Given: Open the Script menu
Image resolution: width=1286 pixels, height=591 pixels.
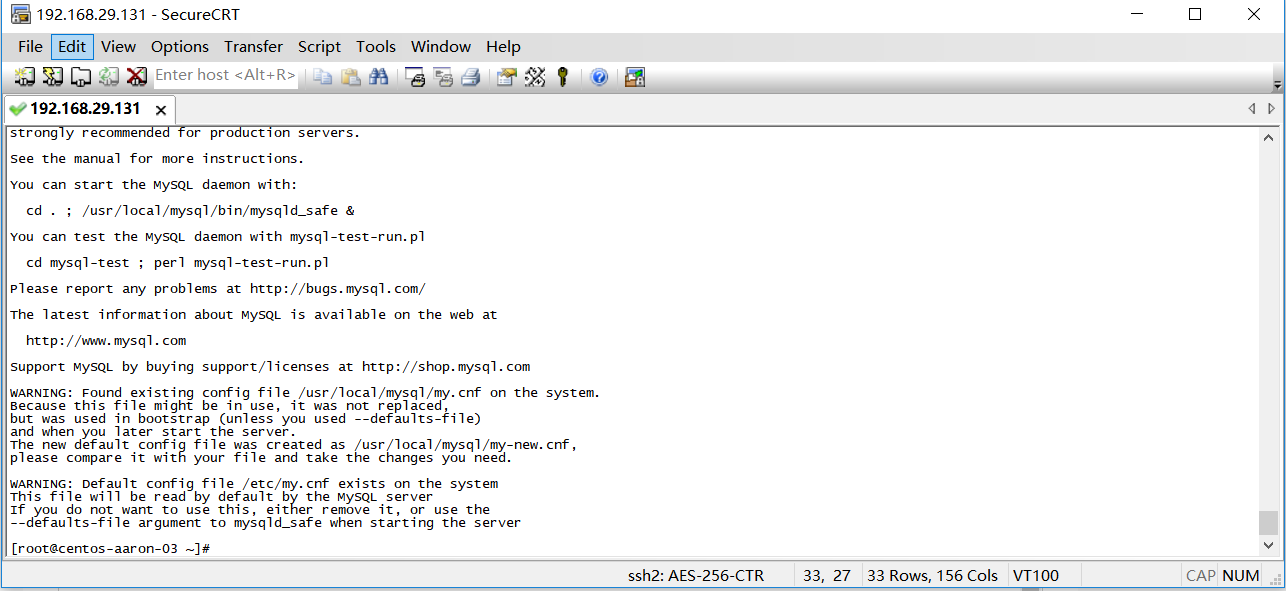Looking at the screenshot, I should click(x=319, y=46).
